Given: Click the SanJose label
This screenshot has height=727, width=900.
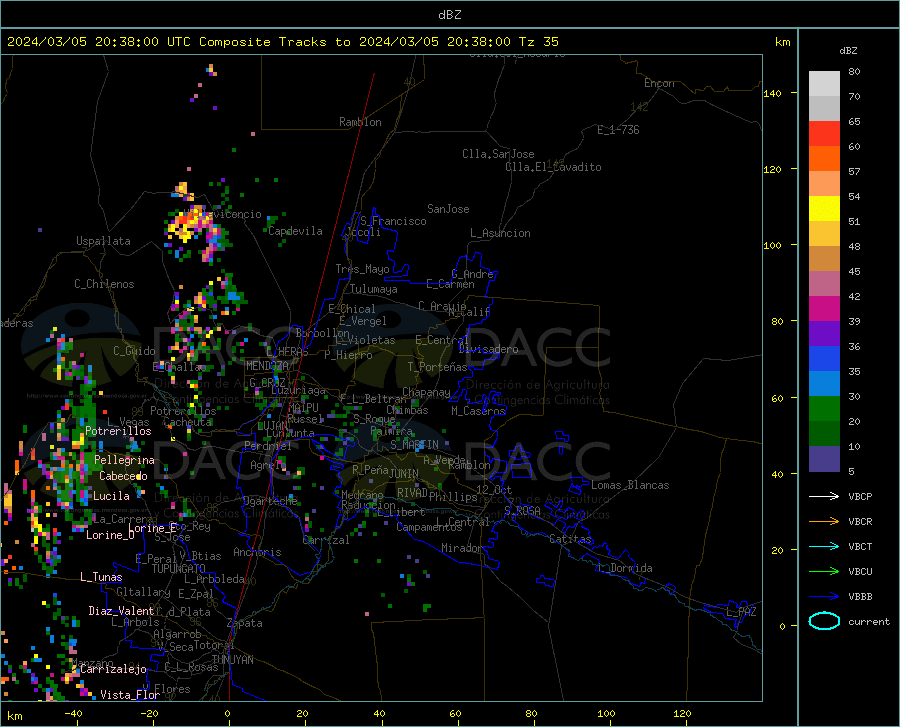Looking at the screenshot, I should pos(448,209).
